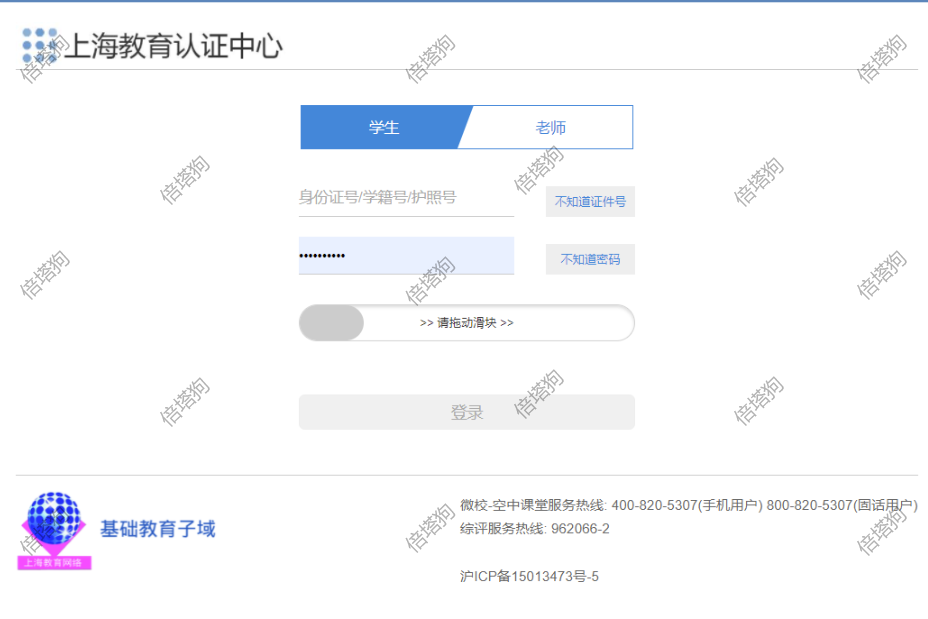Switch to the 老师 tab

click(551, 127)
